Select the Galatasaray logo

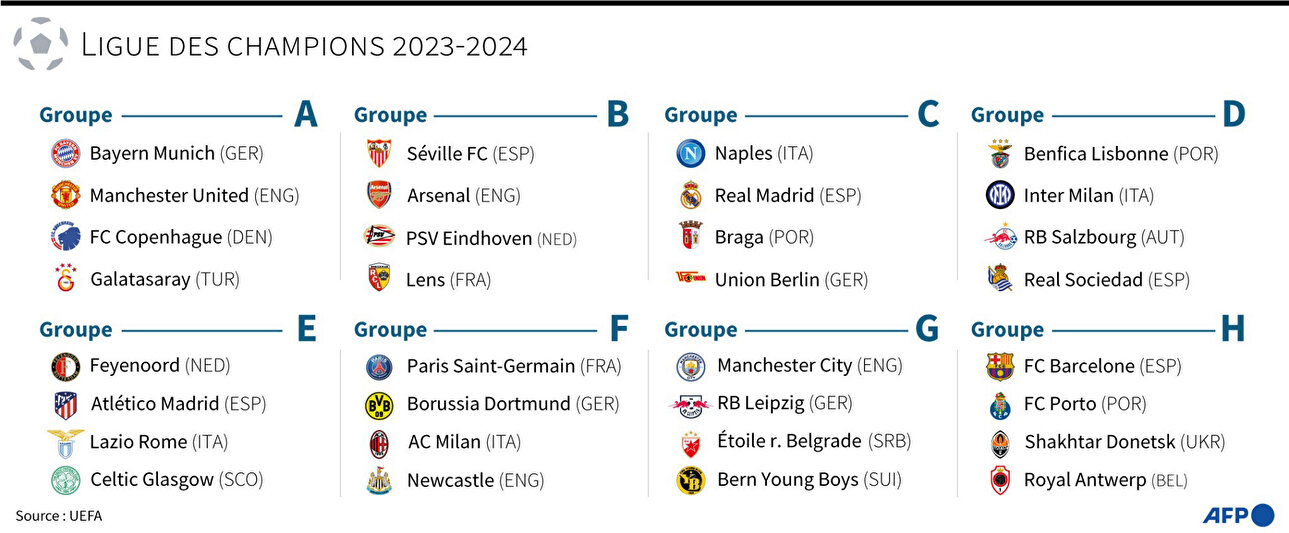(65, 278)
